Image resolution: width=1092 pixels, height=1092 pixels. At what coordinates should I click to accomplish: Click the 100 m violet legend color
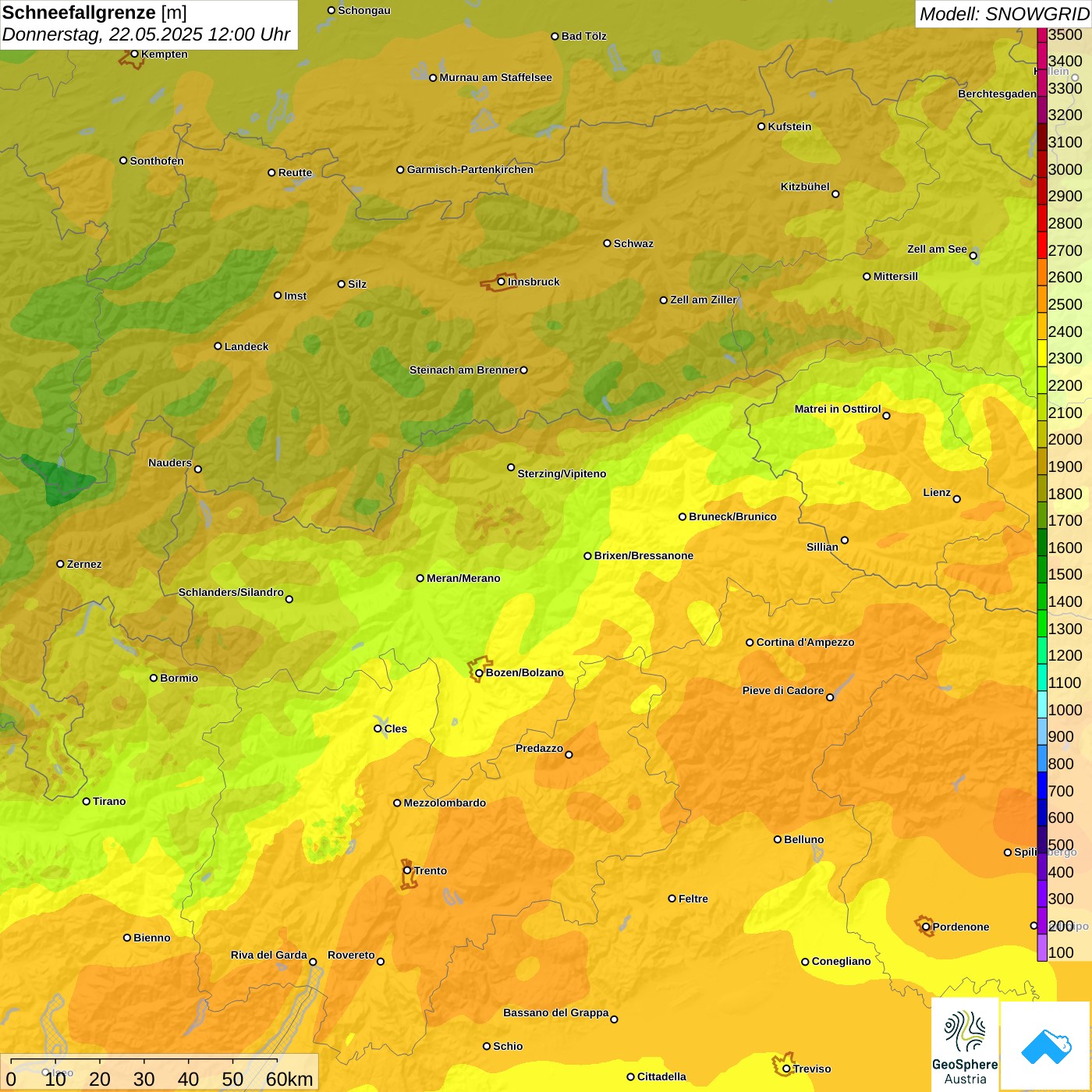coord(1042,948)
